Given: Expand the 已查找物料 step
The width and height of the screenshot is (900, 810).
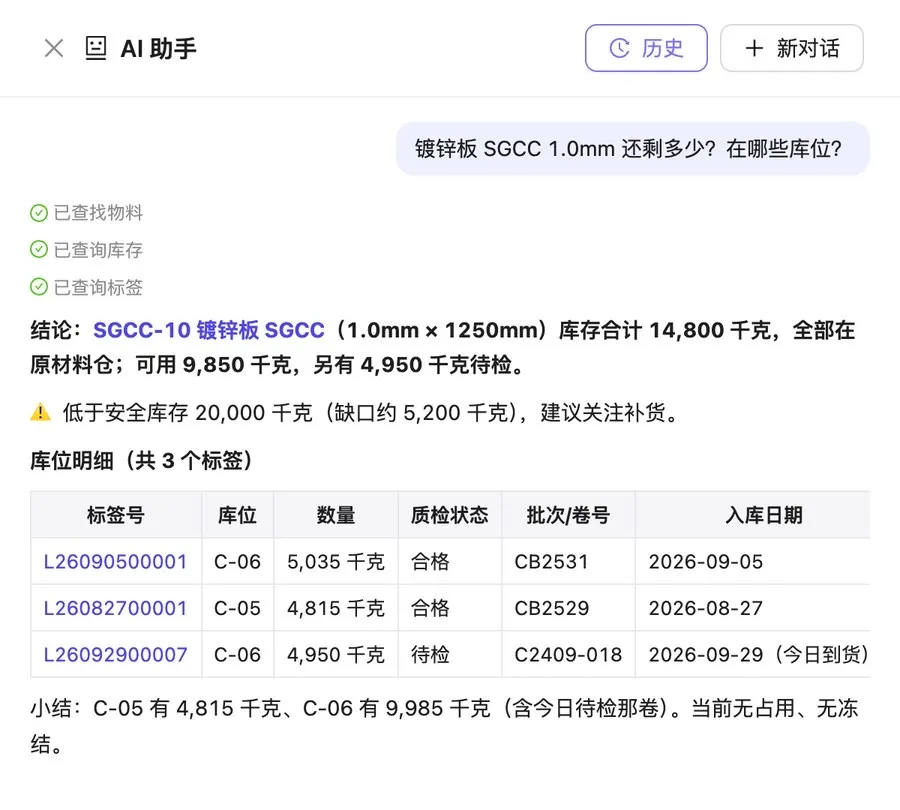Looking at the screenshot, I should pos(86,213).
